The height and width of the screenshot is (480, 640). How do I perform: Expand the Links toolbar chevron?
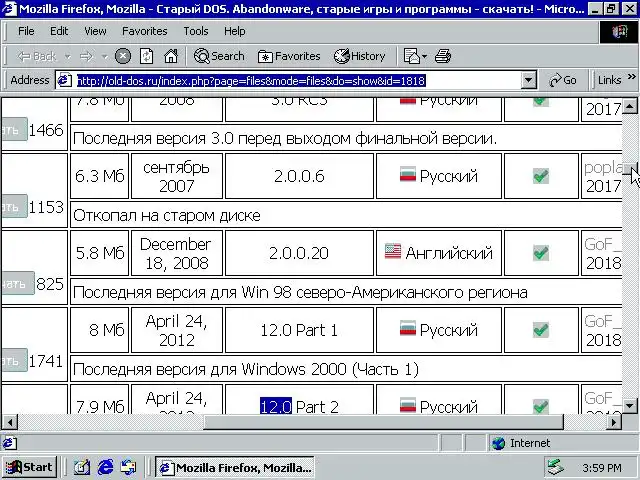point(631,76)
